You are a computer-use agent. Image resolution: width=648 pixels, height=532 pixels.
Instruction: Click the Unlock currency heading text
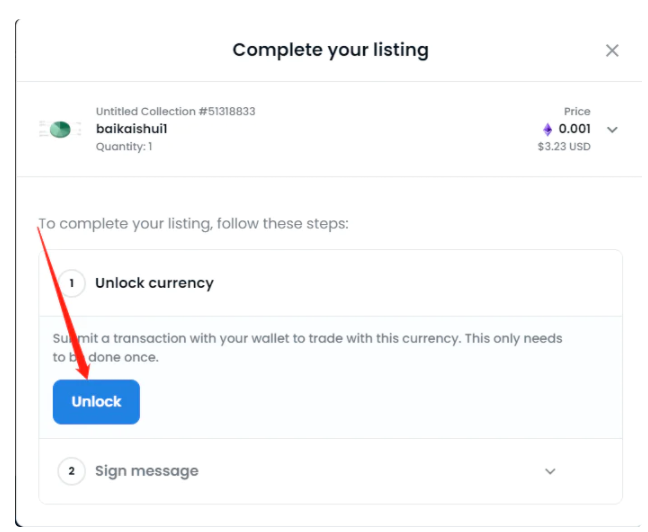click(x=155, y=283)
